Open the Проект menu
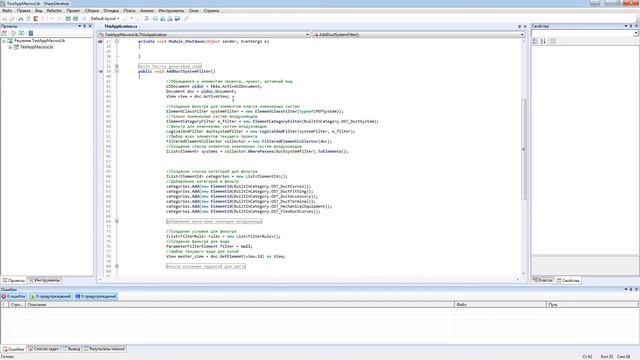The height and width of the screenshot is (360, 640). [x=73, y=11]
